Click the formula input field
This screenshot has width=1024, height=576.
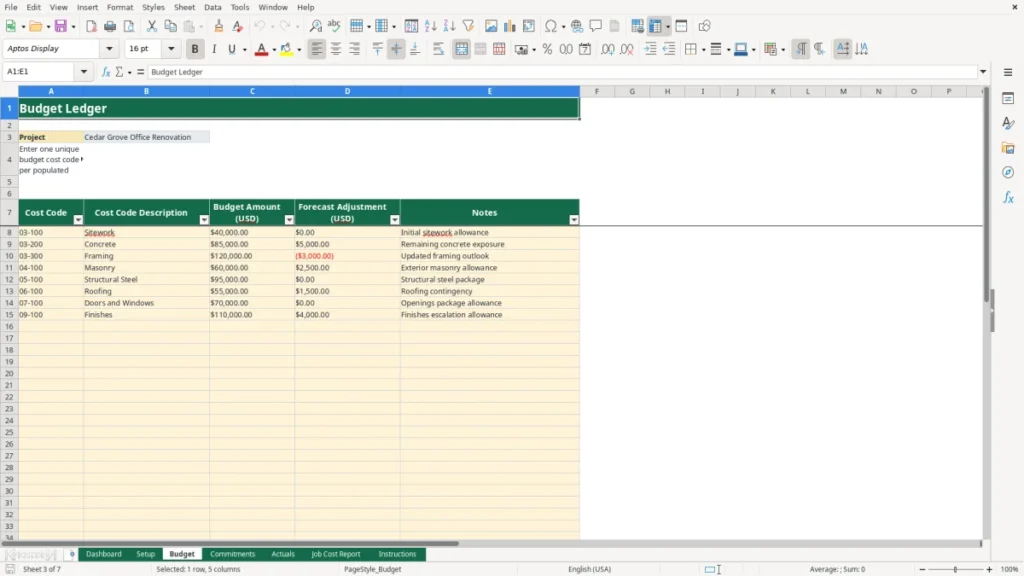(562, 72)
